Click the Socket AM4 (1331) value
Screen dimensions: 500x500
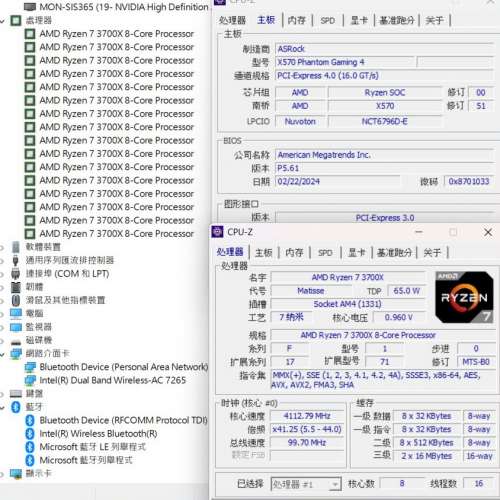click(x=348, y=304)
